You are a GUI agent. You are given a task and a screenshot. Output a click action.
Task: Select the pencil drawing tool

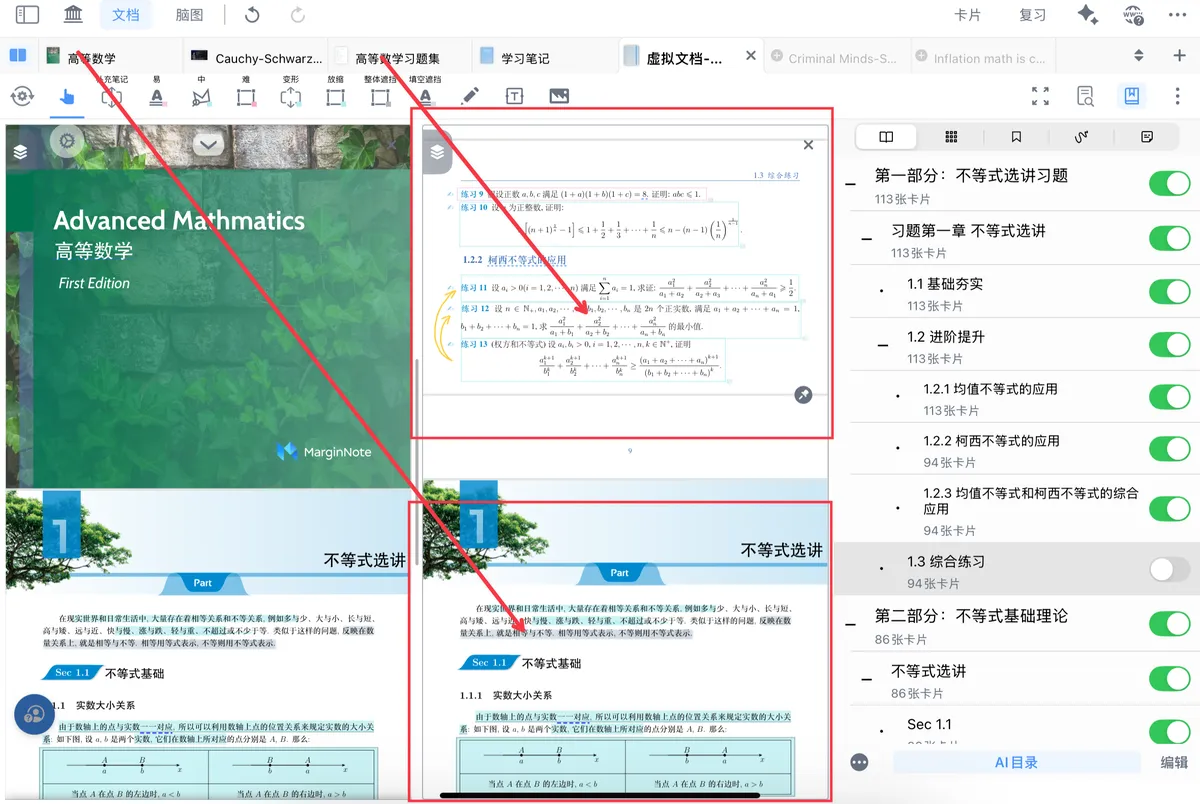click(x=469, y=96)
